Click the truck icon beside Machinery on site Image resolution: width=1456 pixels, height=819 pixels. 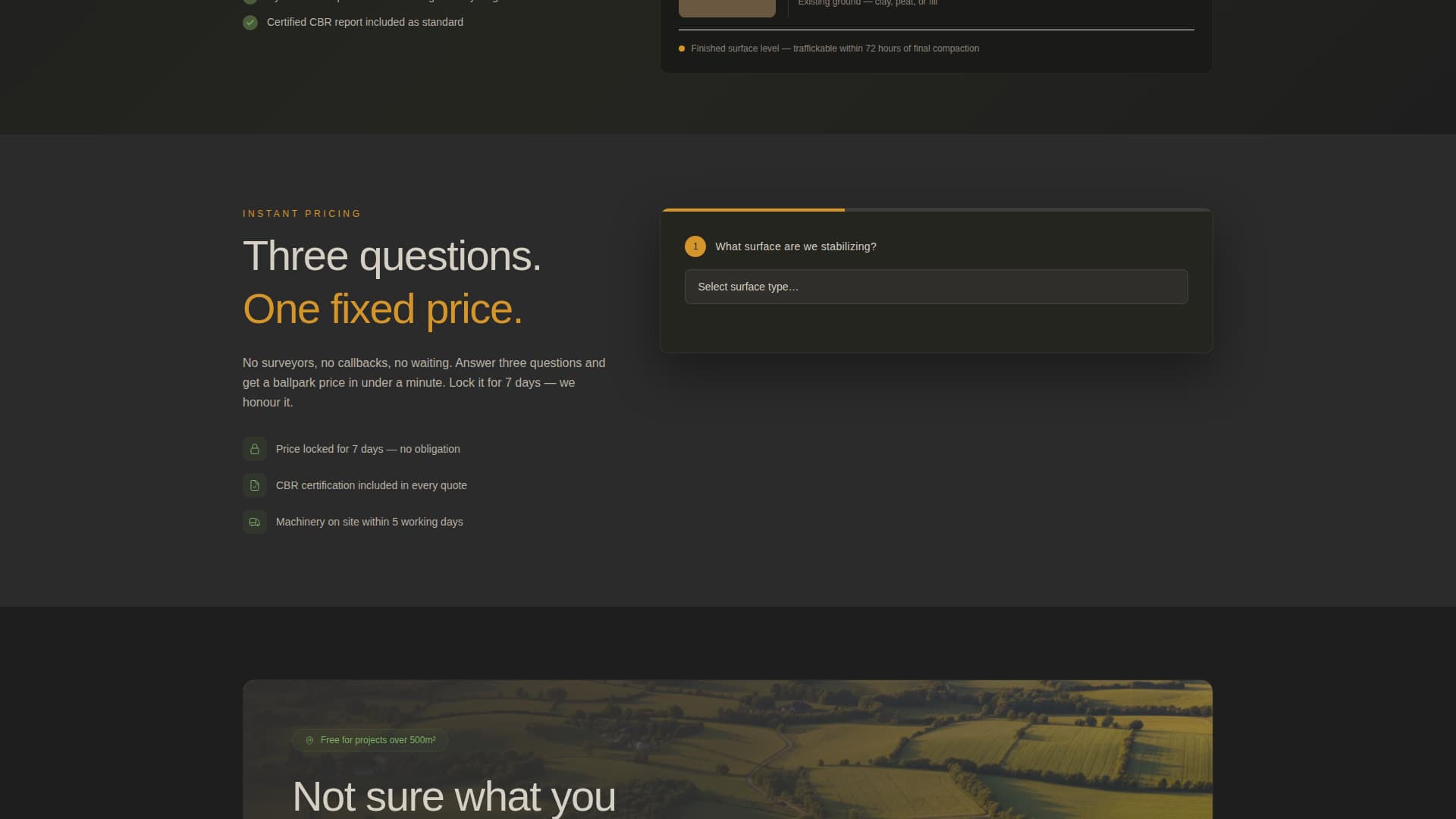255,522
